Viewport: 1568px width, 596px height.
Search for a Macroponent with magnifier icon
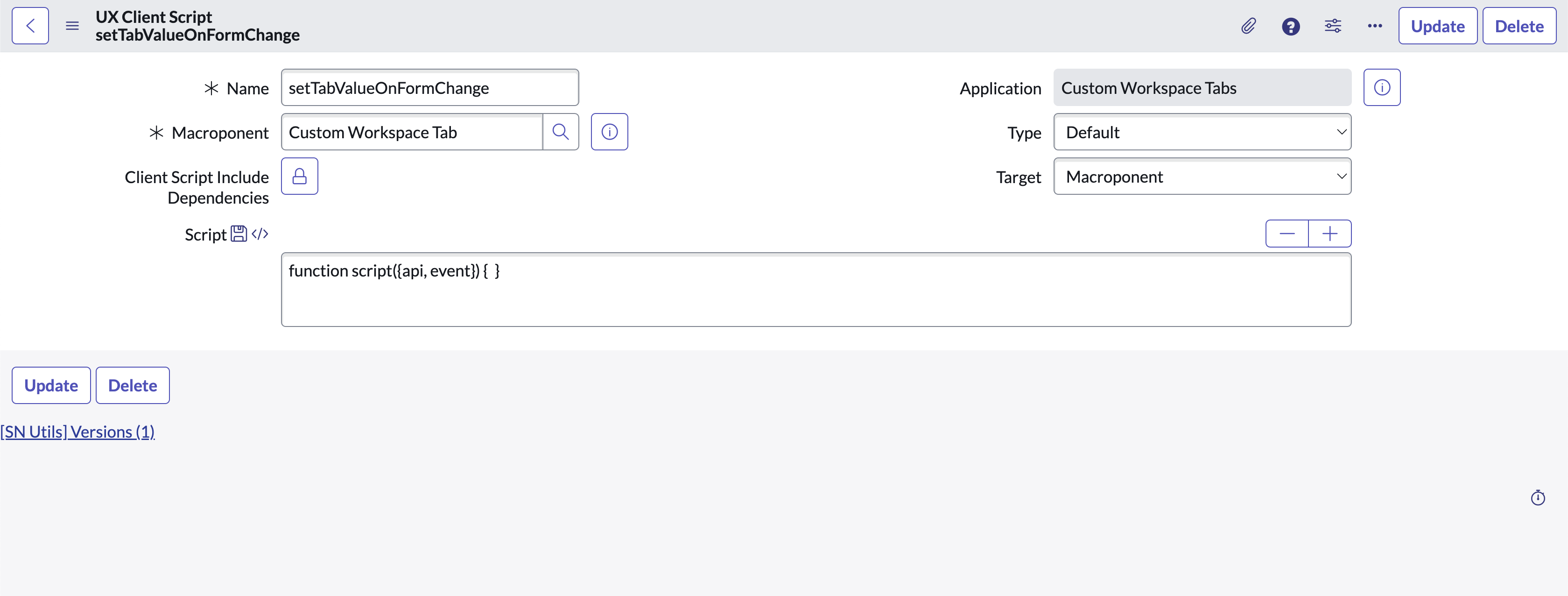(561, 132)
